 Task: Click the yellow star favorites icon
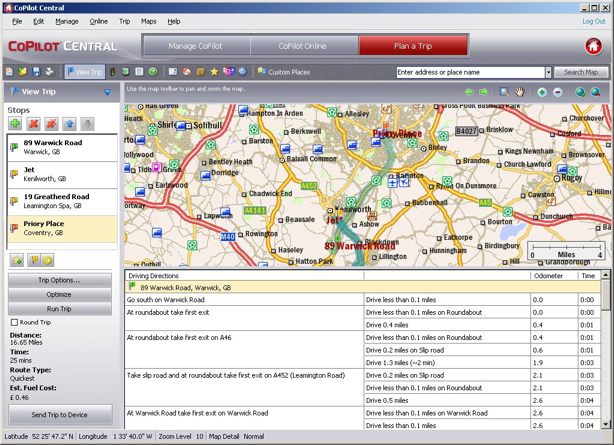click(x=214, y=72)
